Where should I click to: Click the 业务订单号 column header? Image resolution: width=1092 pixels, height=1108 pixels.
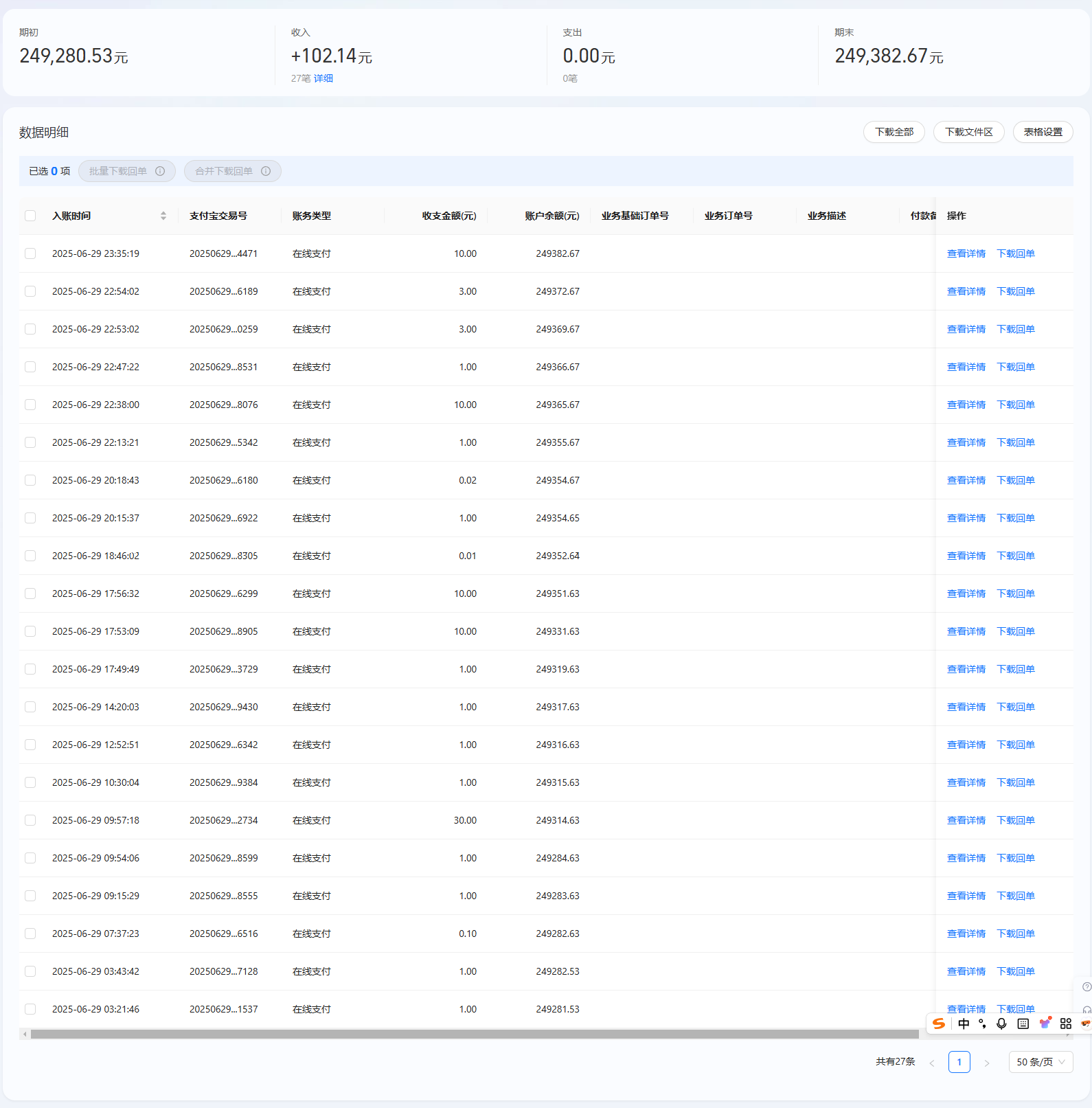pos(728,216)
